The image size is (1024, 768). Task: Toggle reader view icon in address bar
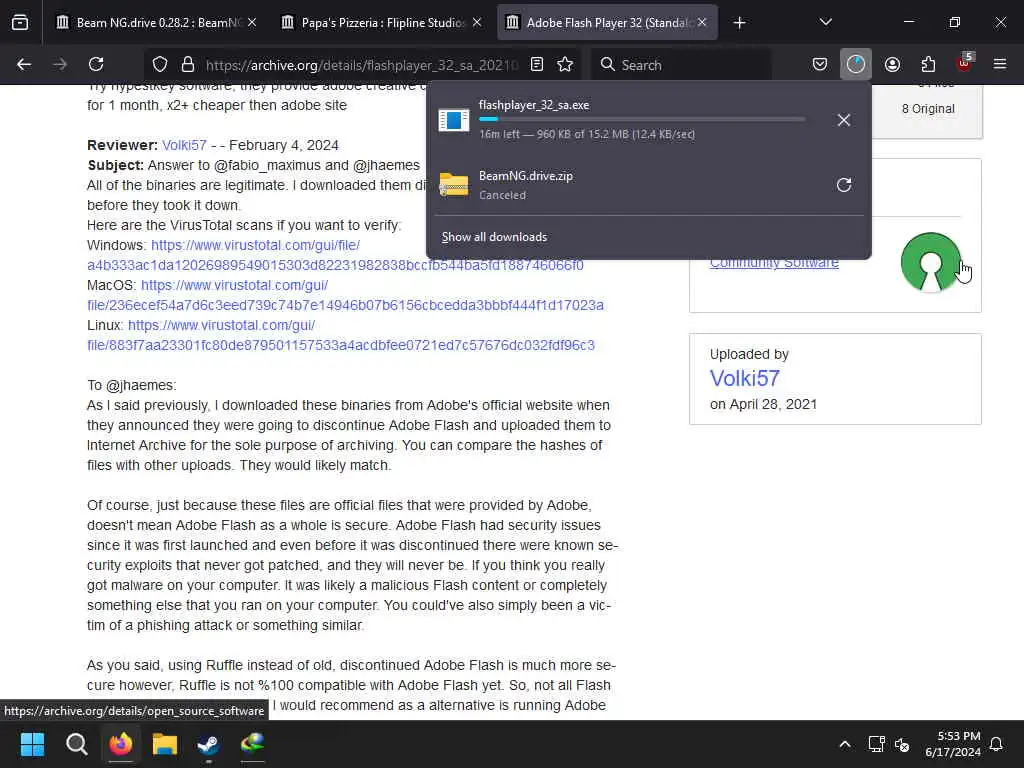(x=537, y=65)
